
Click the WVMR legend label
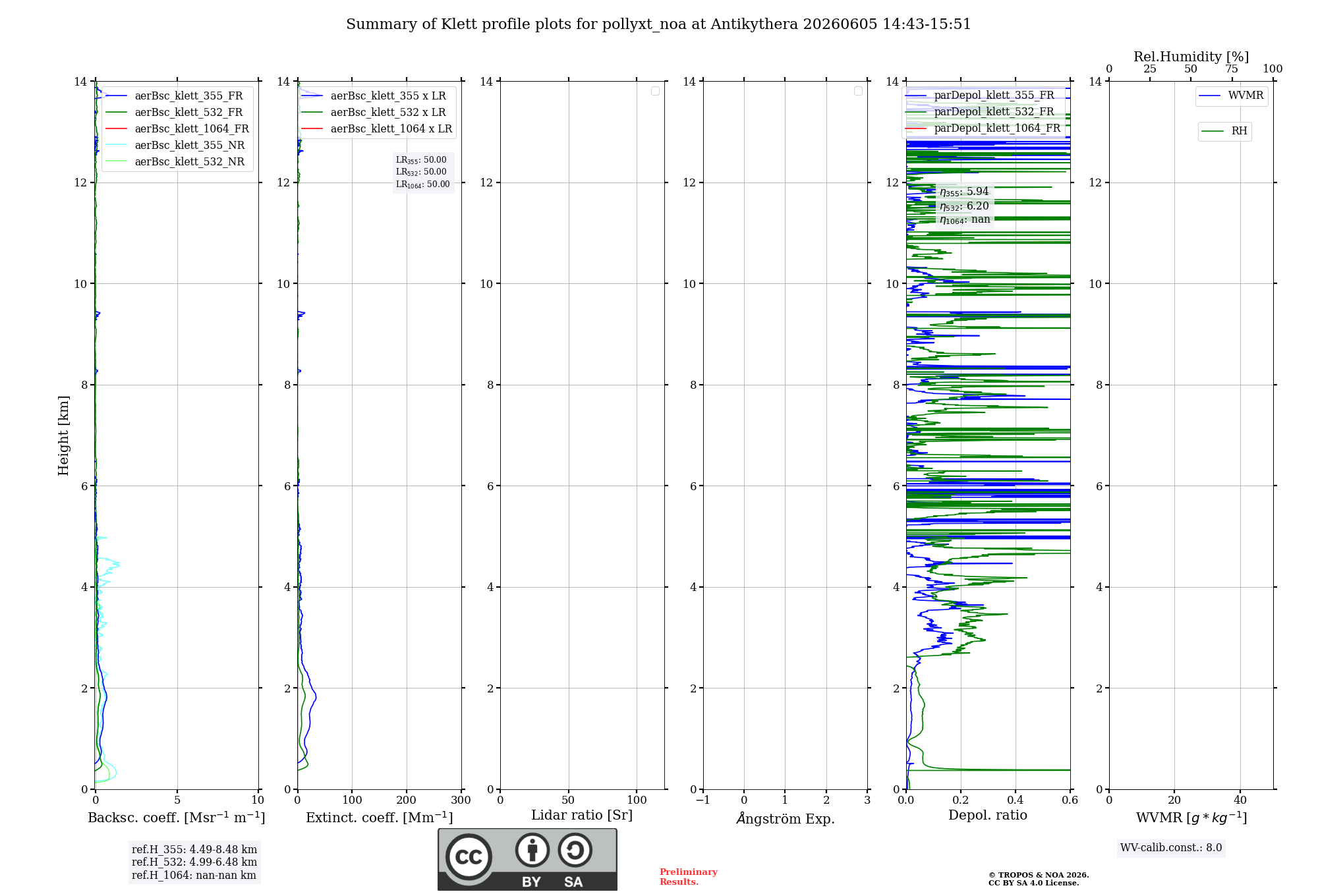1246,96
